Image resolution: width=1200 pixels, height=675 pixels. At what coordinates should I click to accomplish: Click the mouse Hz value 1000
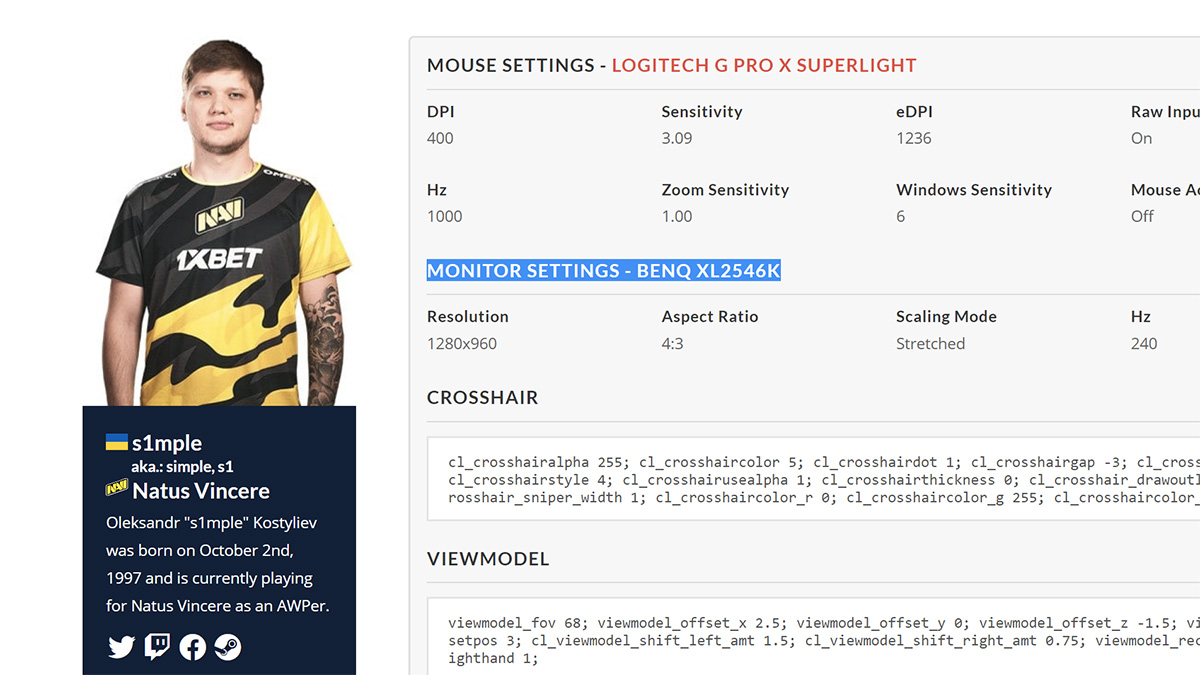click(x=445, y=216)
